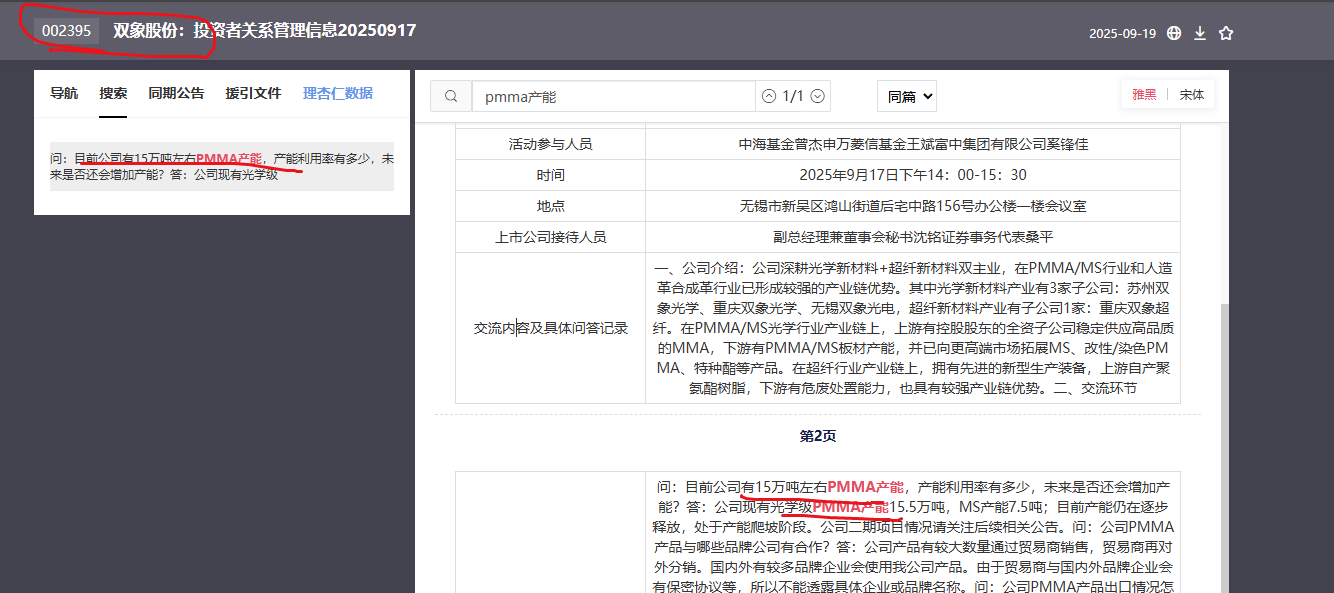Screen dimensions: 1334x593
Task: Click the magnifier search icon
Action: [451, 96]
